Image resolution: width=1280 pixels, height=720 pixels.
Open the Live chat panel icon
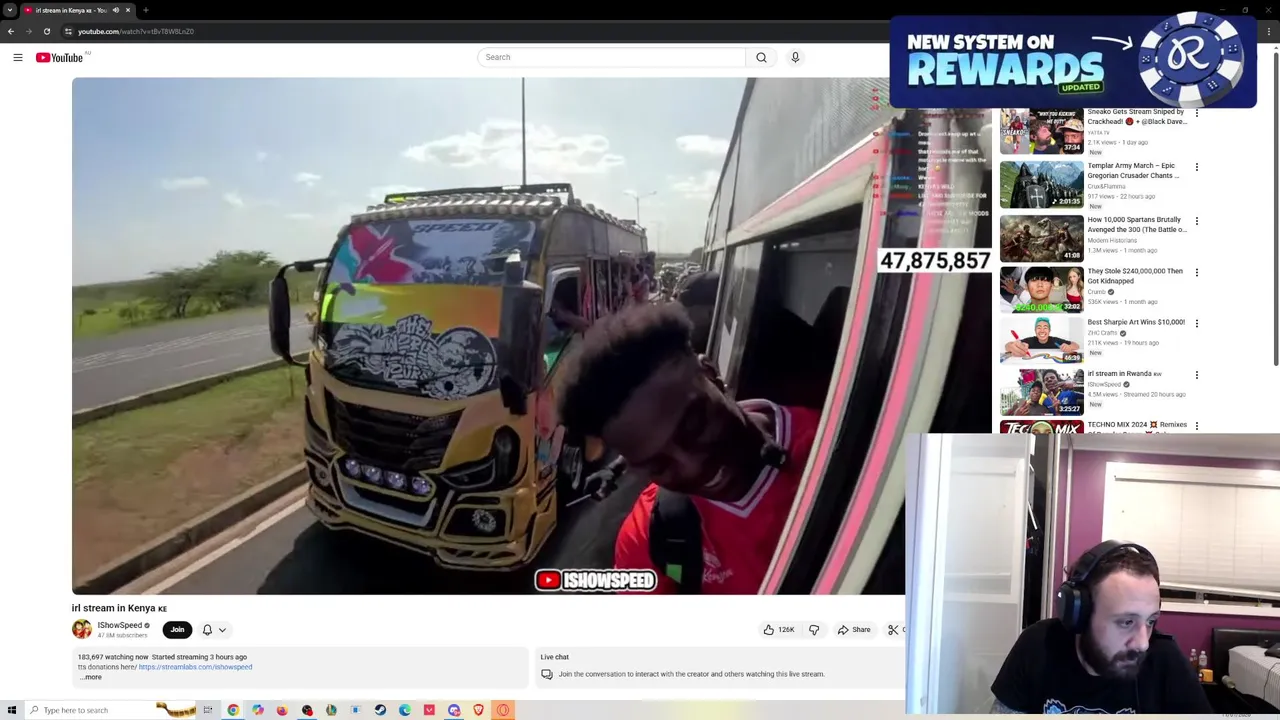click(x=547, y=674)
